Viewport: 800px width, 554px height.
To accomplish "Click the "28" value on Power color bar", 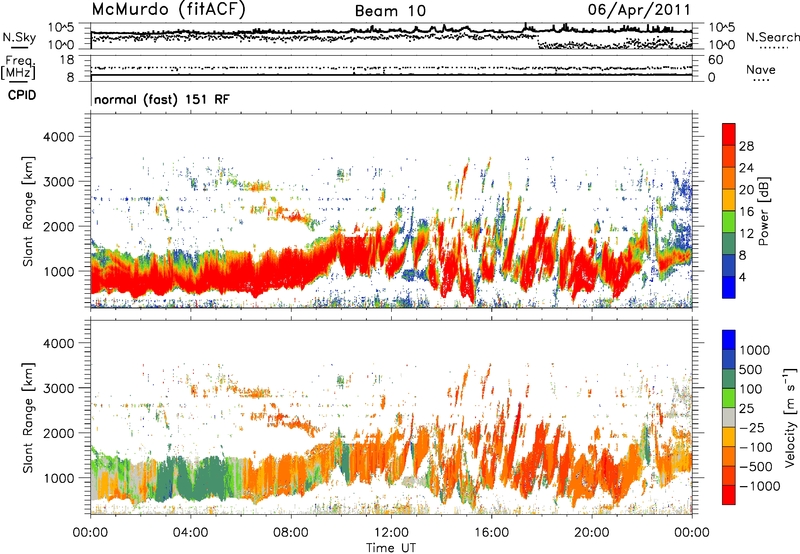I will pyautogui.click(x=746, y=146).
